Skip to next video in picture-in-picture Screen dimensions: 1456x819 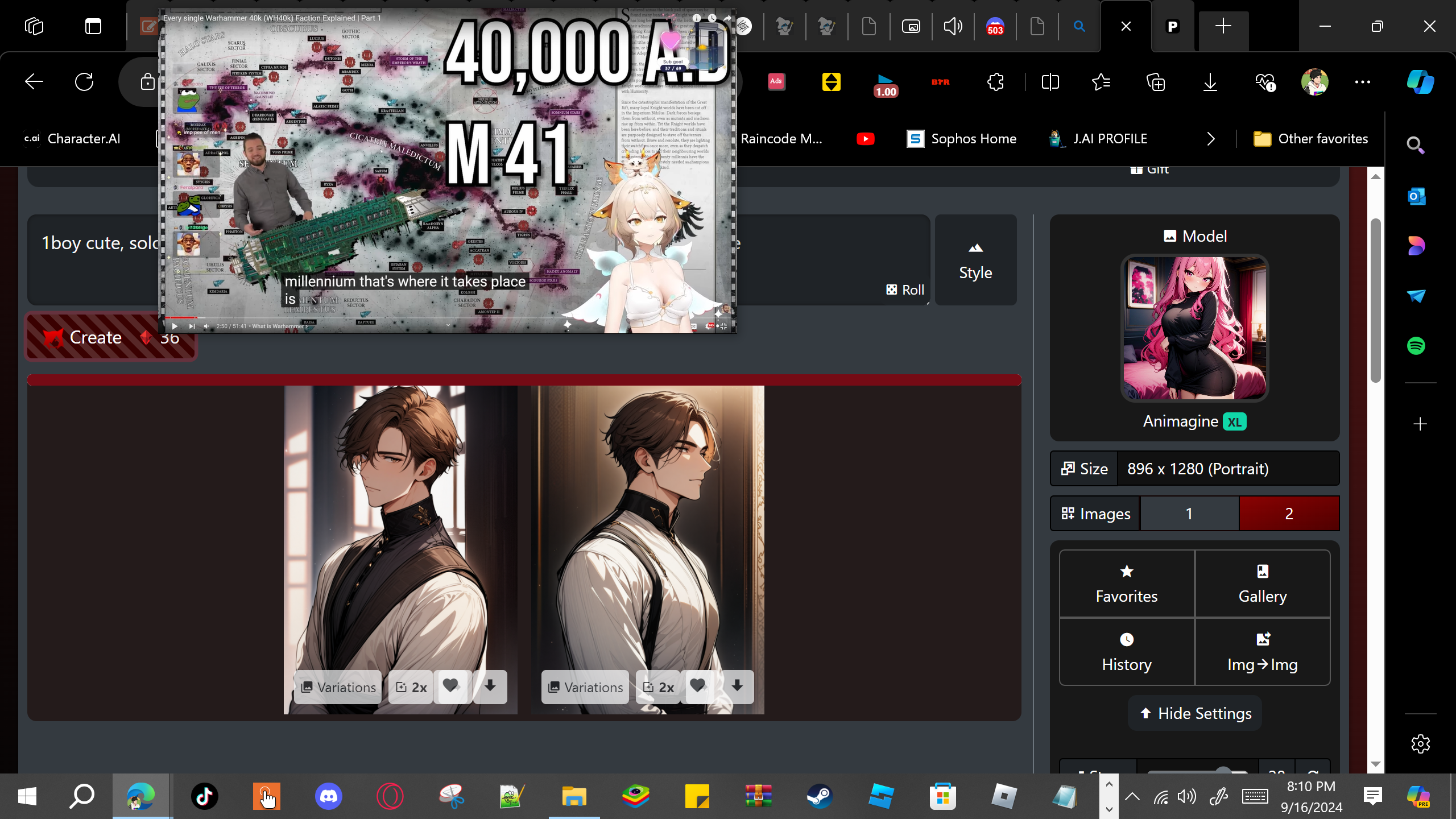[192, 326]
